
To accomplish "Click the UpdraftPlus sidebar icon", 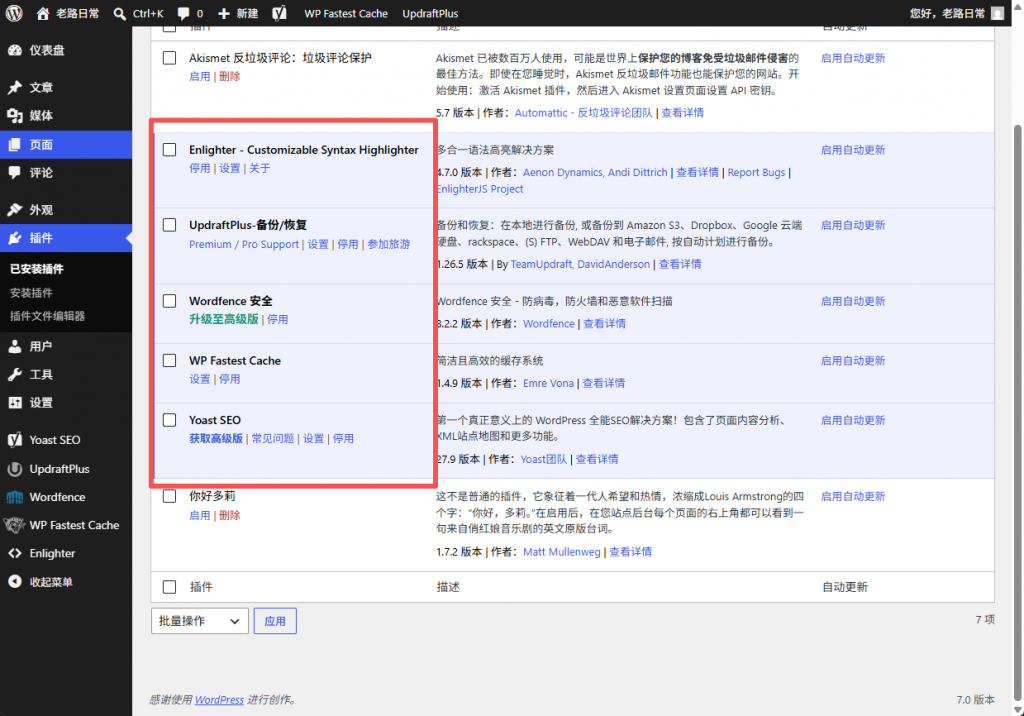I will point(15,469).
